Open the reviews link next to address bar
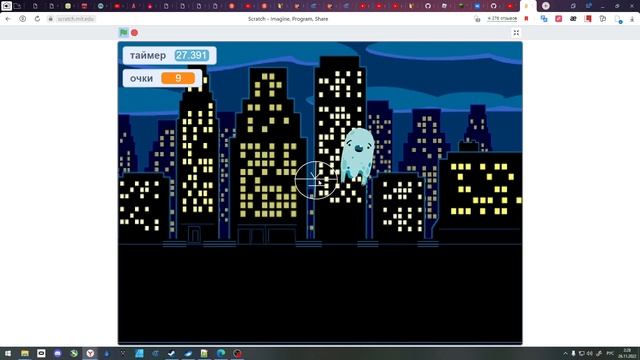Screen dimensions: 640x360 pos(502,19)
